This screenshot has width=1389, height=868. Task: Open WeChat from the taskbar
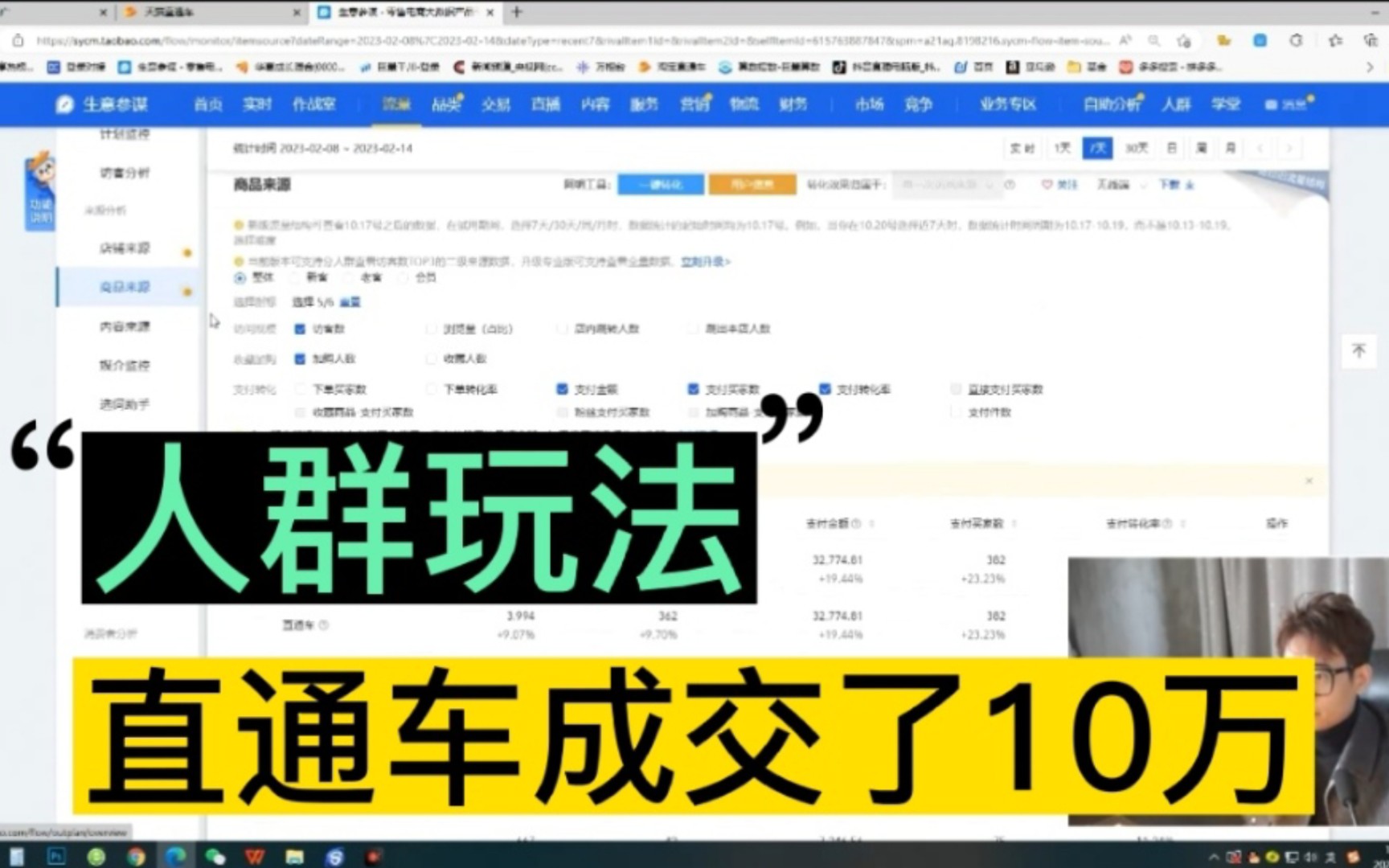[x=215, y=857]
